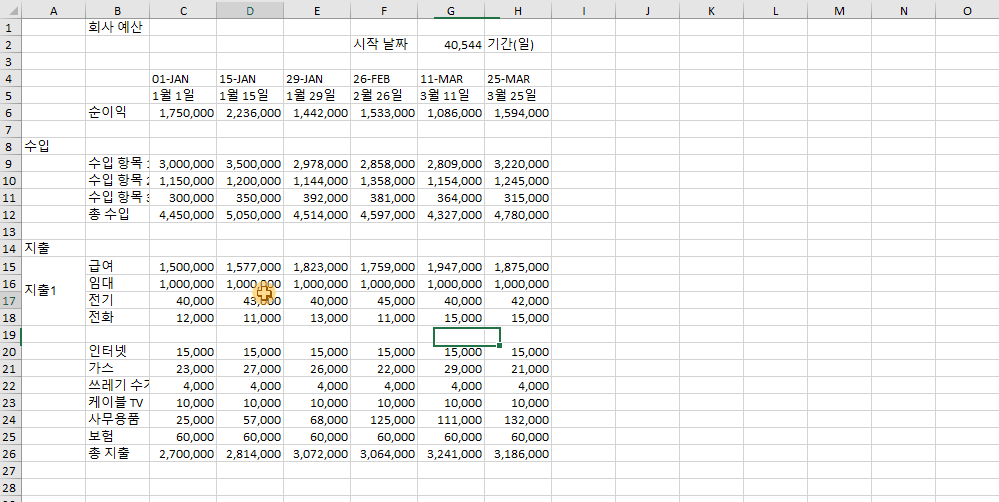Select the merged '지출1' cell
The width and height of the screenshot is (999, 502).
(54, 292)
